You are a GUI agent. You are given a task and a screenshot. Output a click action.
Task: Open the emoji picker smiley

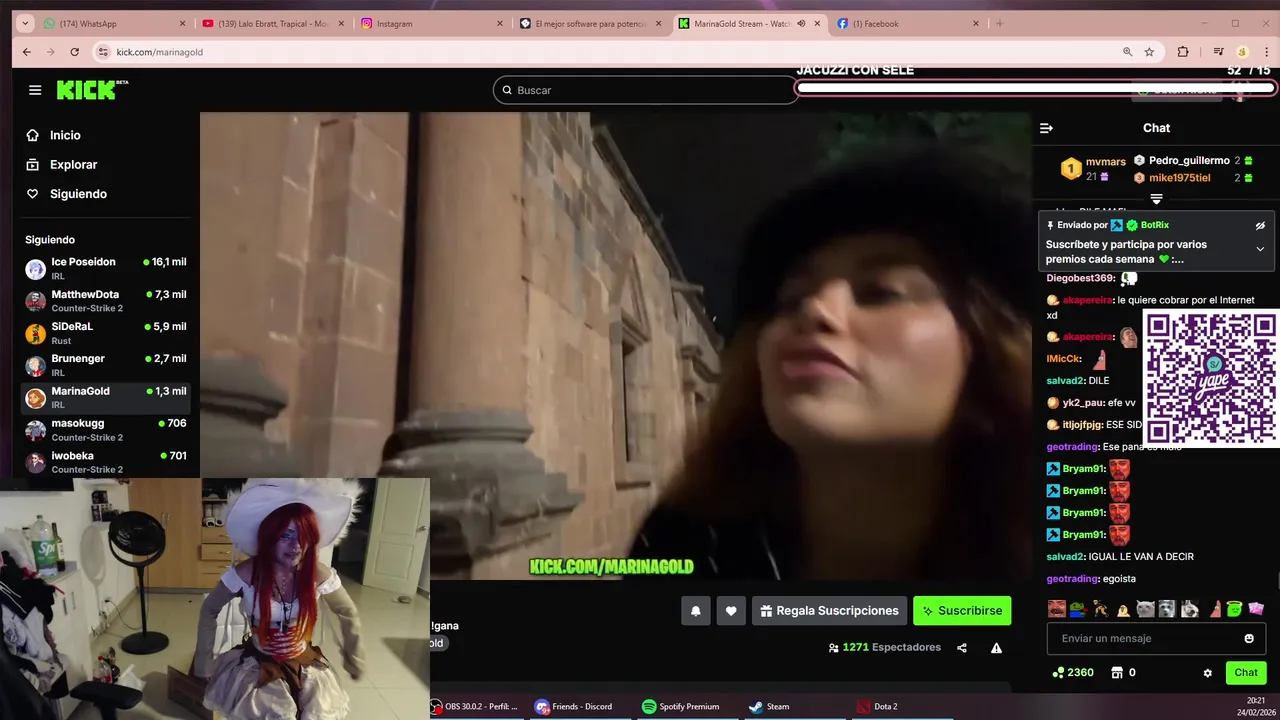(1249, 639)
